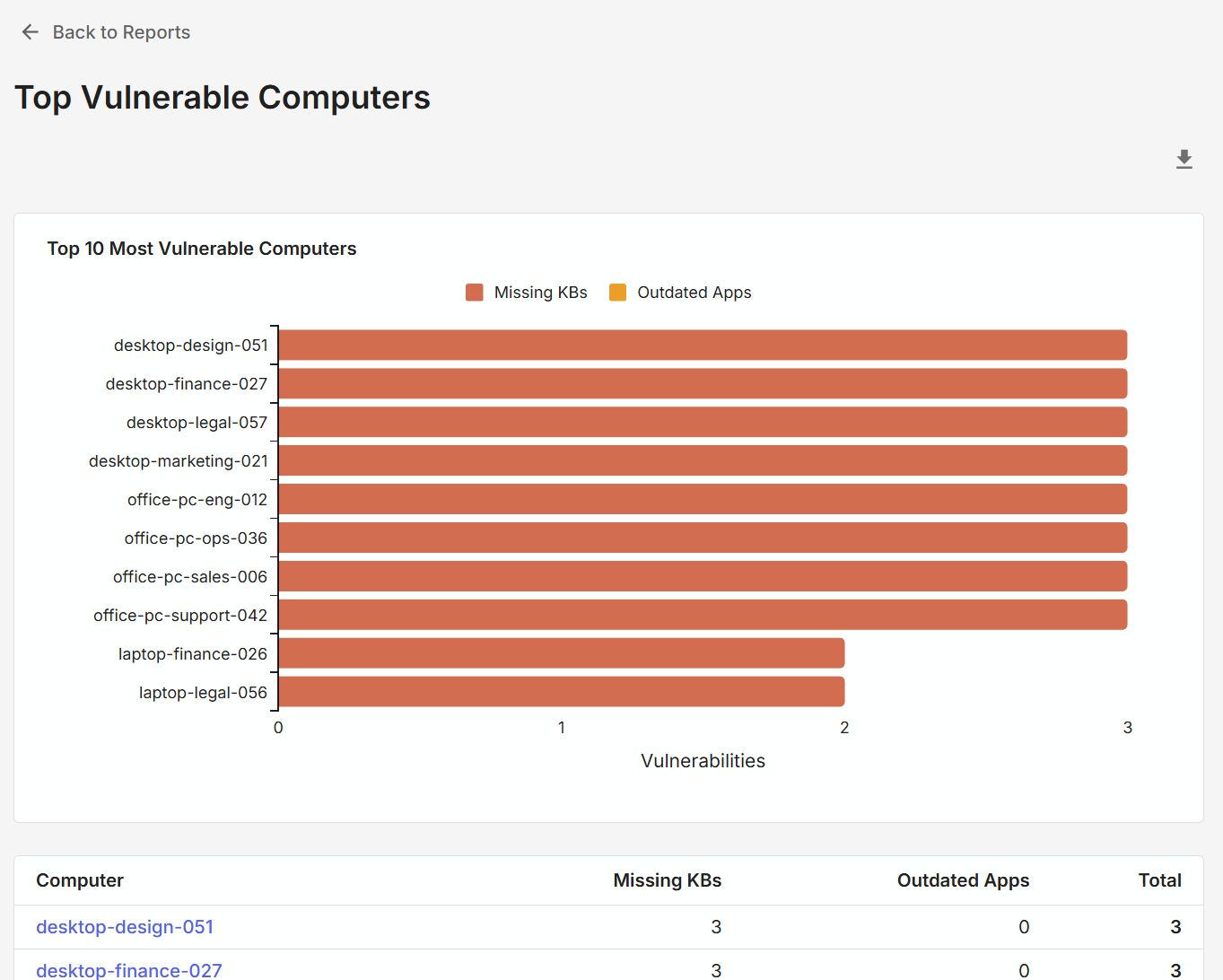This screenshot has height=980, width=1223.
Task: Open the desktop-finance-027 computer link
Action: (x=128, y=970)
